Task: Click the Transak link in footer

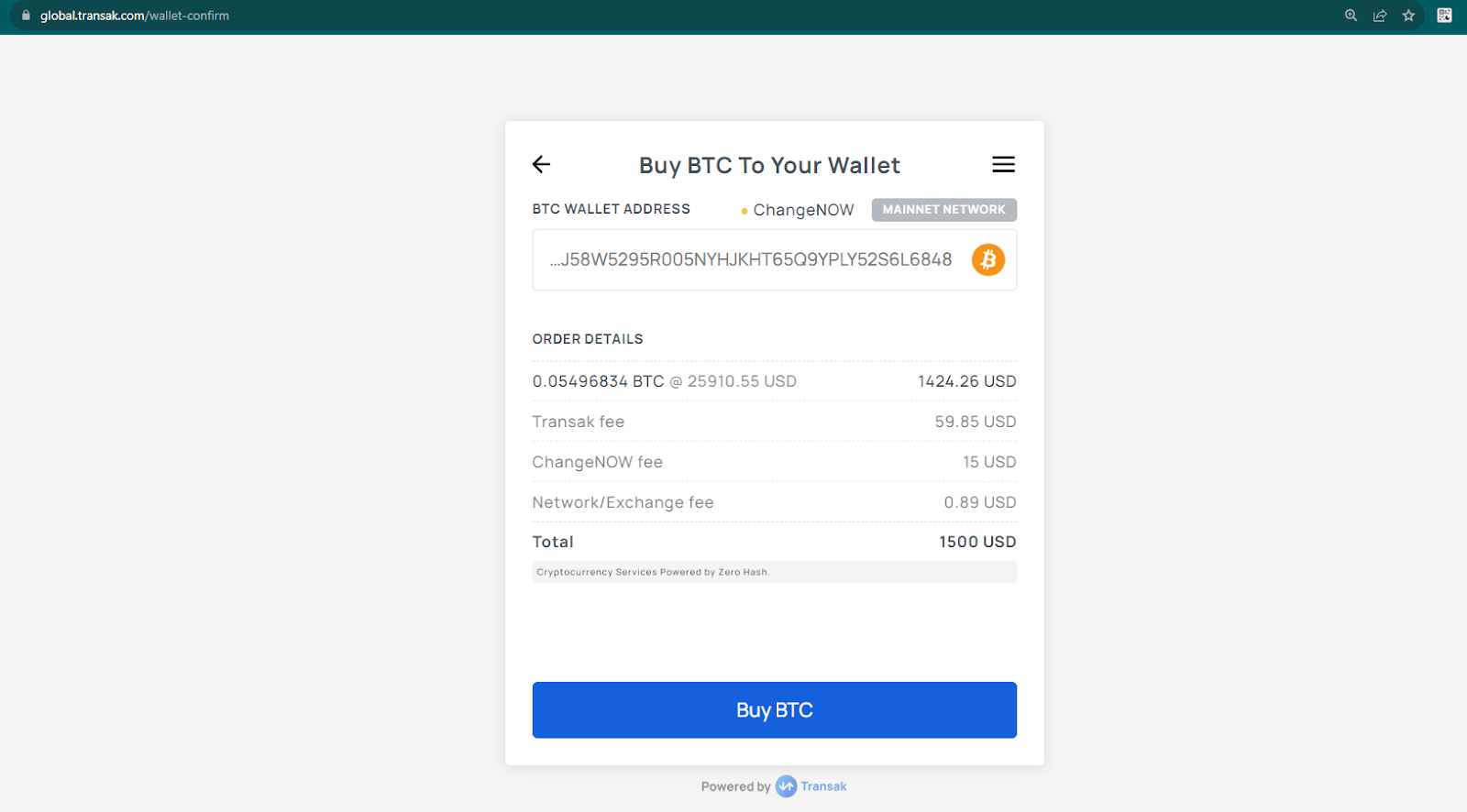Action: (x=823, y=786)
